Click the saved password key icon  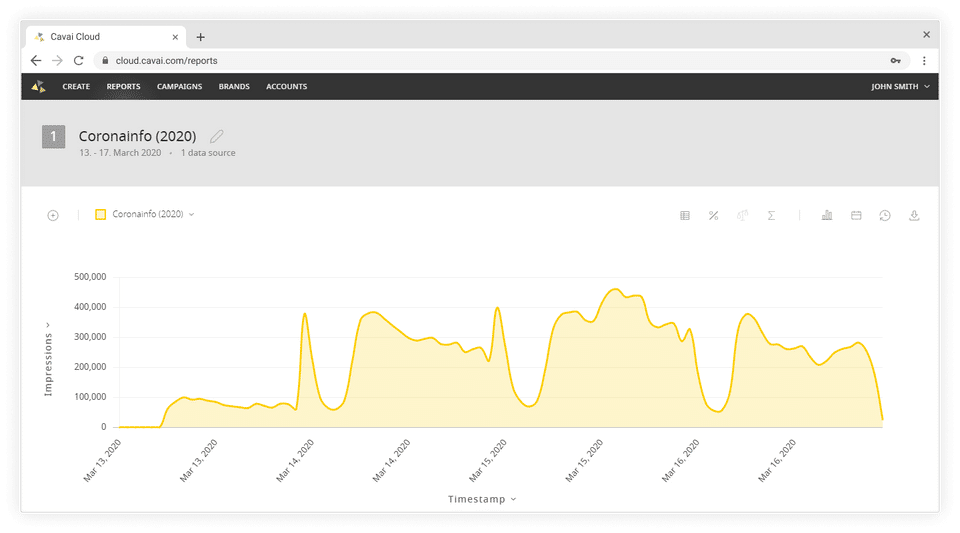(x=895, y=61)
